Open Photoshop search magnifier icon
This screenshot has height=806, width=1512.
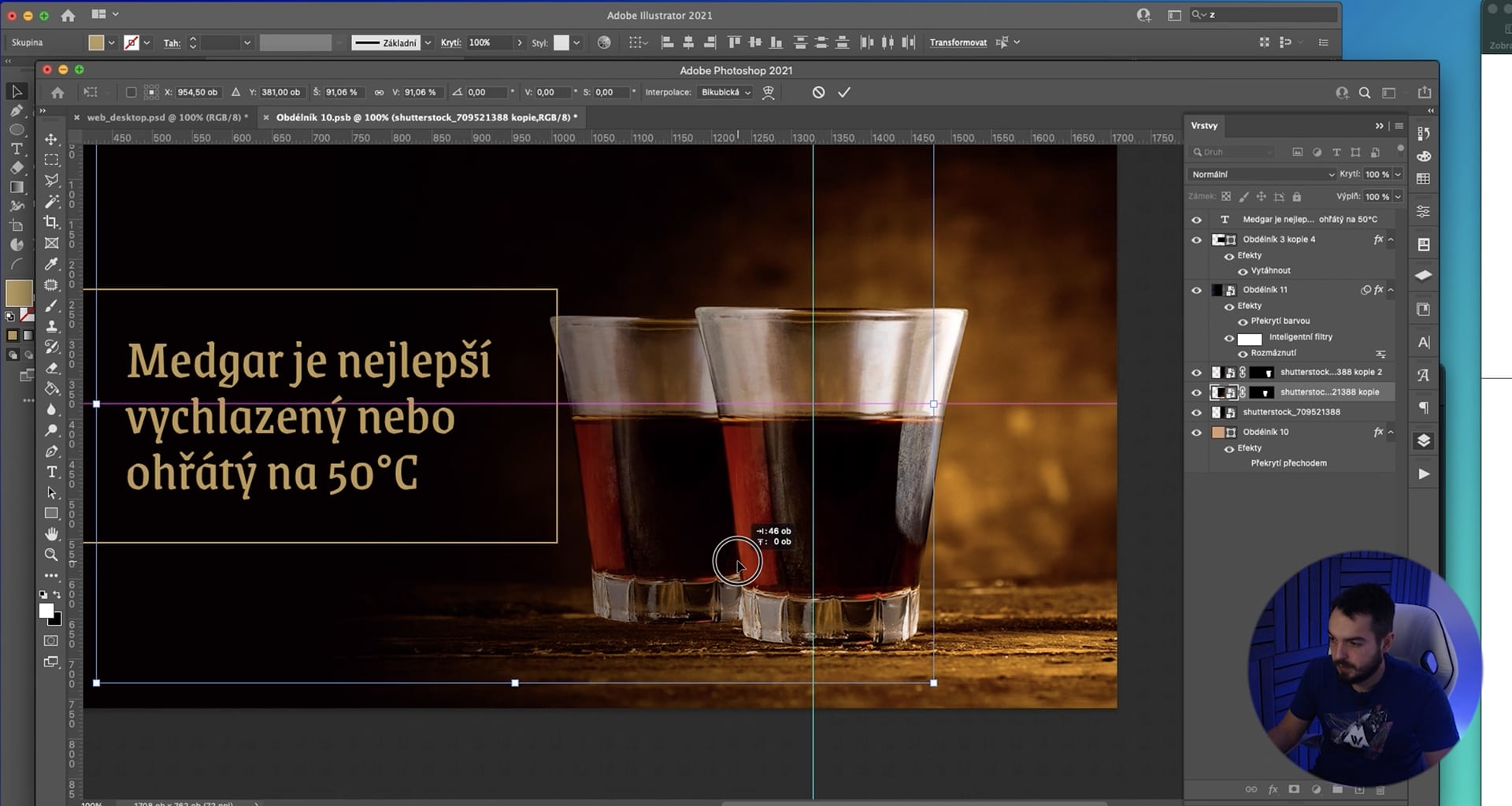click(x=1365, y=93)
